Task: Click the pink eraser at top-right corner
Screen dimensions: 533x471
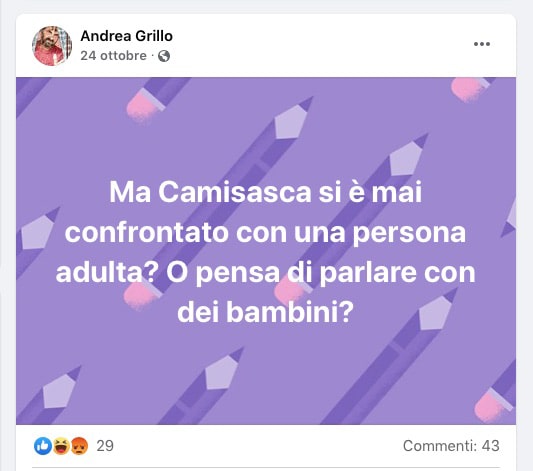Action: tap(468, 89)
